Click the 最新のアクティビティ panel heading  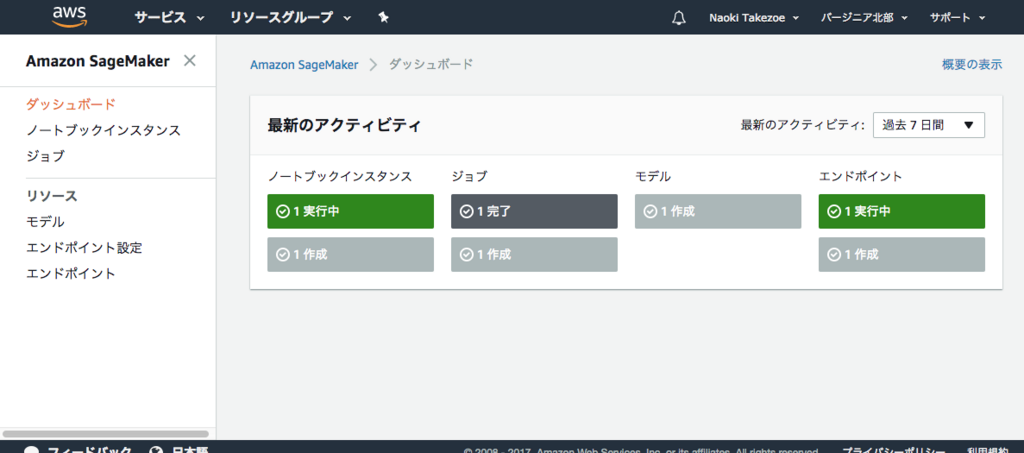pyautogui.click(x=344, y=125)
